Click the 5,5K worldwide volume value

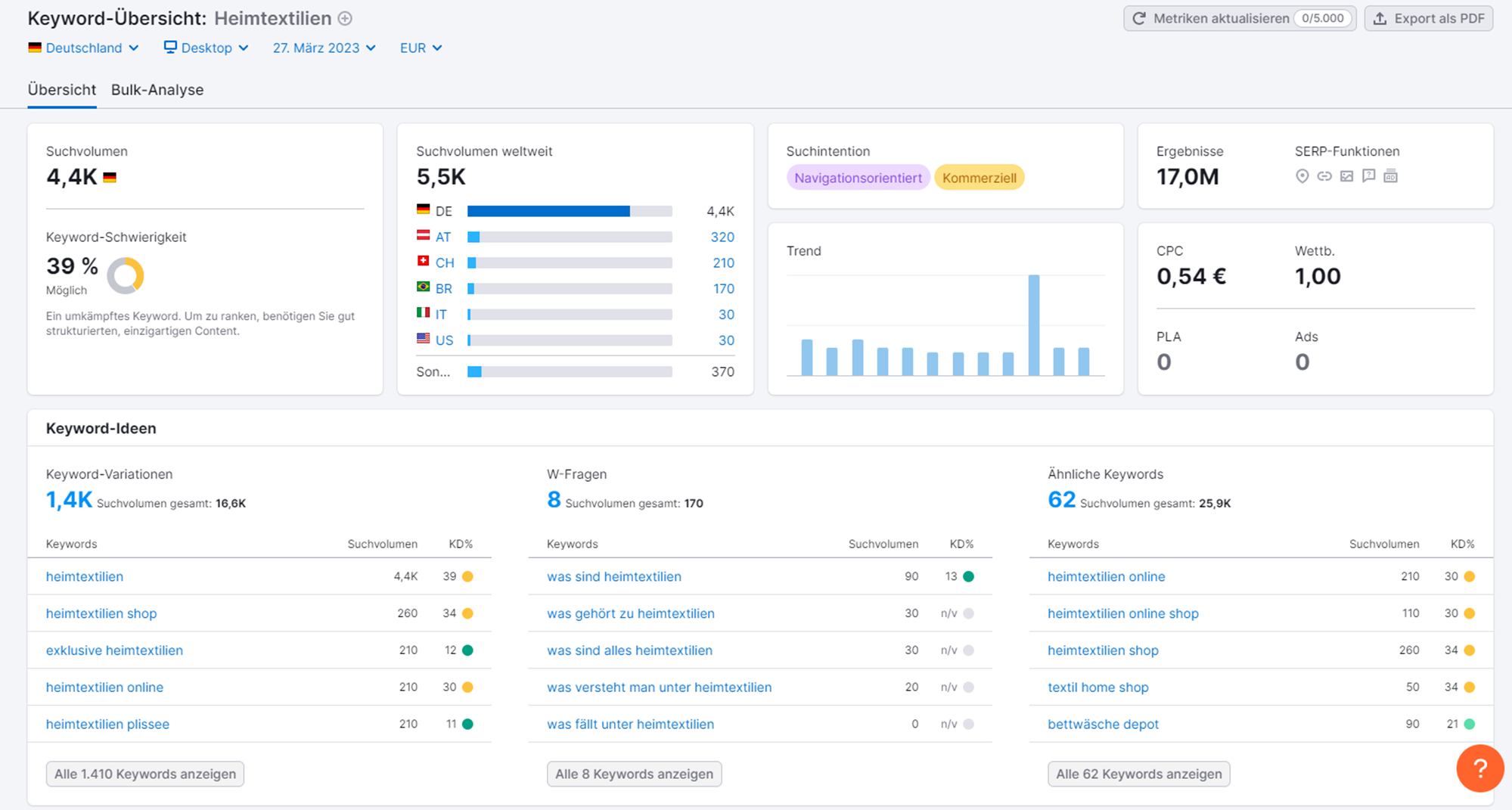coord(441,177)
